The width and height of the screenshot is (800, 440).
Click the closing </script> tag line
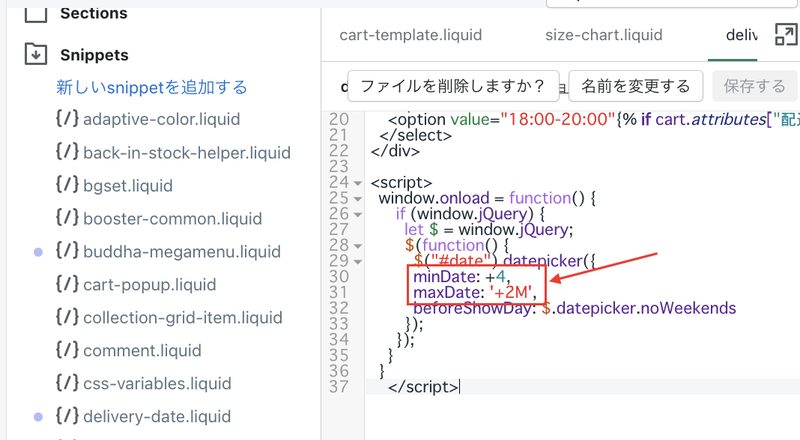click(423, 387)
